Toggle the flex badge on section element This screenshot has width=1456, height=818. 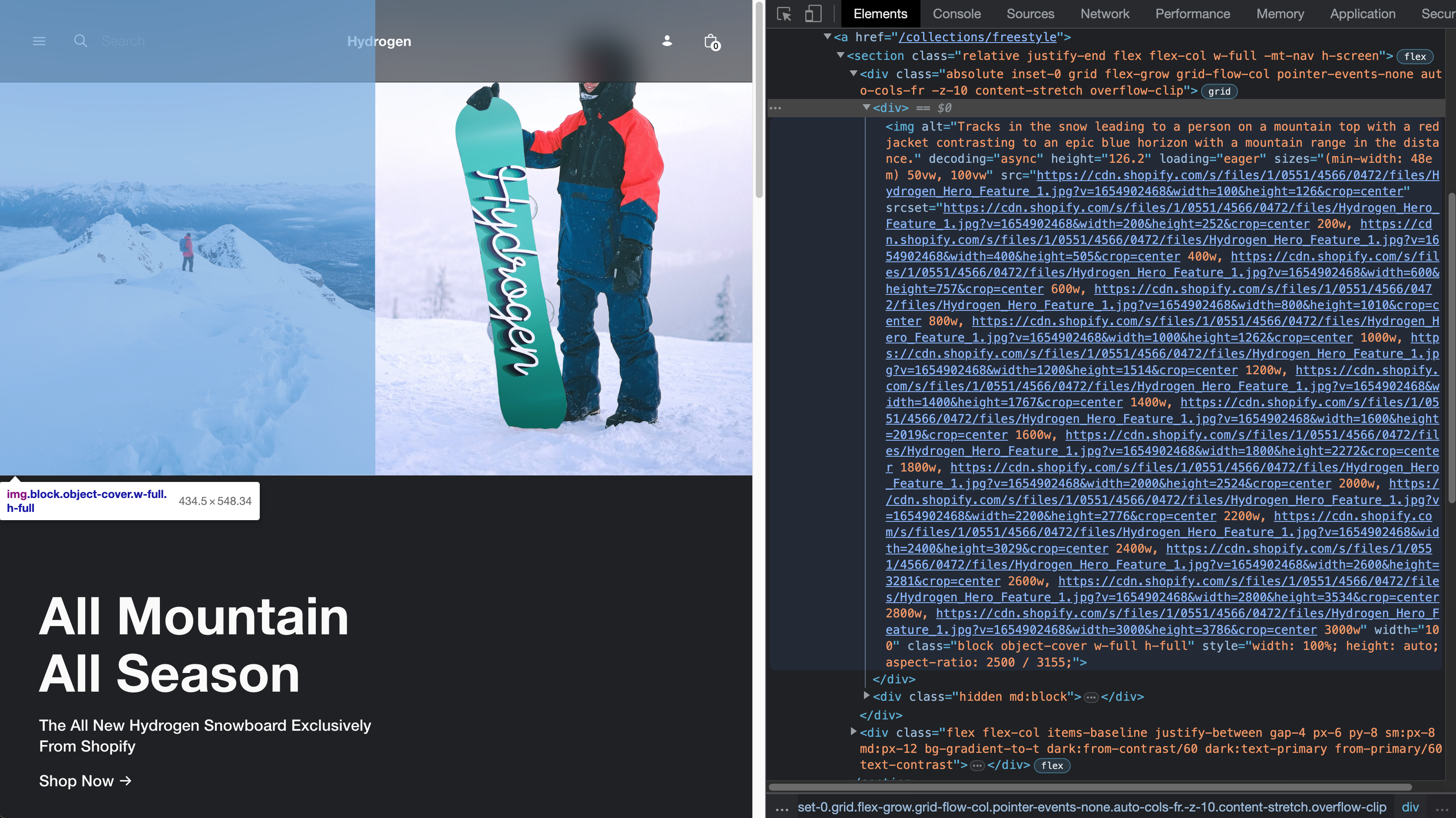pyautogui.click(x=1415, y=56)
